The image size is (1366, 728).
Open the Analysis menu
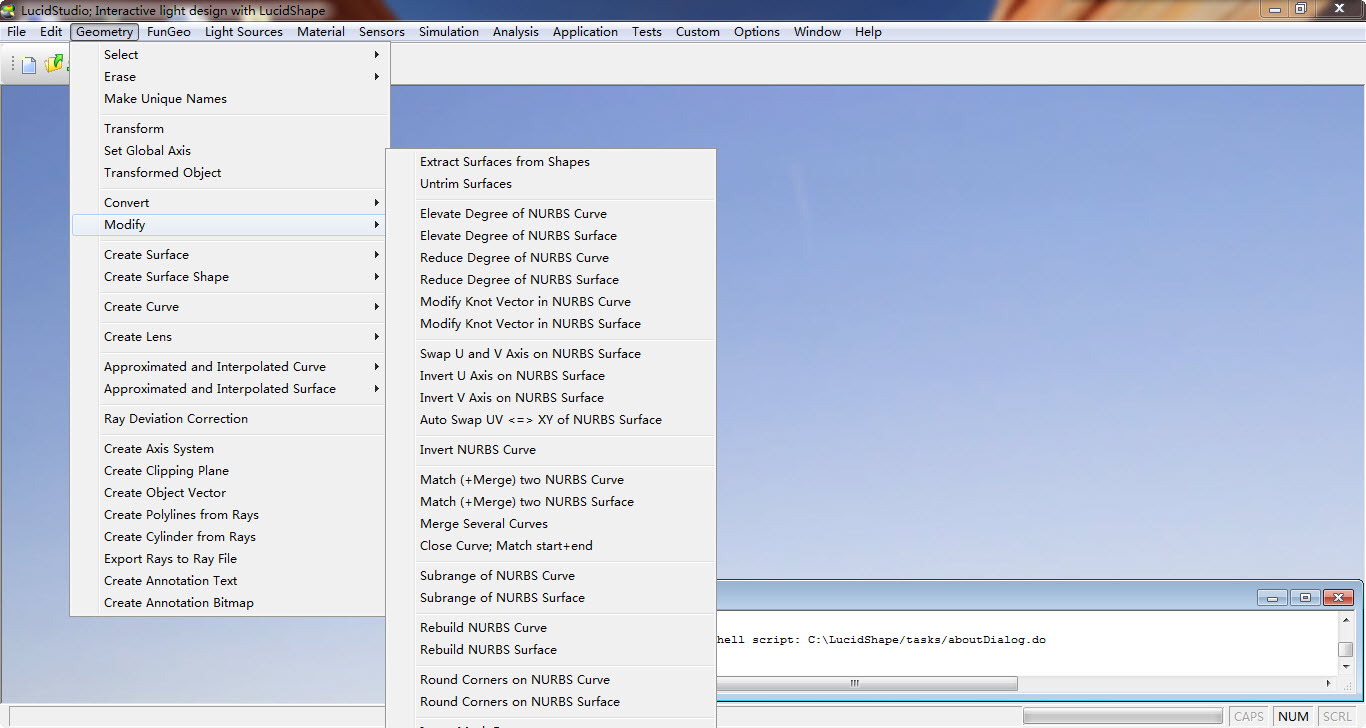[x=516, y=32]
